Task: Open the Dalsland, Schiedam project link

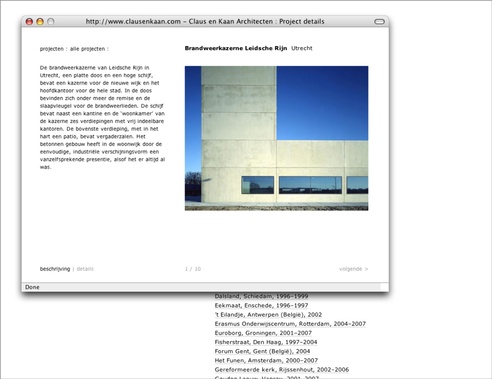Action: click(x=261, y=296)
